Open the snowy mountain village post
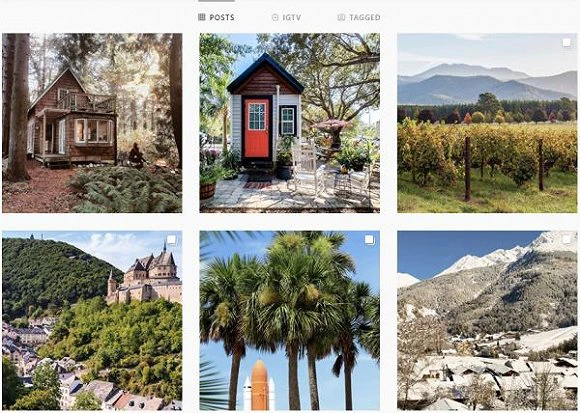580x413 pixels. tap(487, 321)
